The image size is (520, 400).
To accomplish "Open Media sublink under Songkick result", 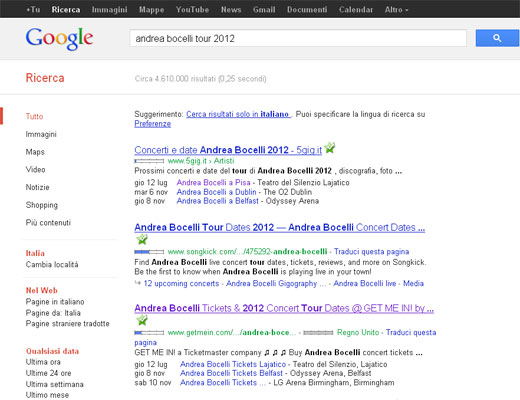I will pyautogui.click(x=413, y=284).
